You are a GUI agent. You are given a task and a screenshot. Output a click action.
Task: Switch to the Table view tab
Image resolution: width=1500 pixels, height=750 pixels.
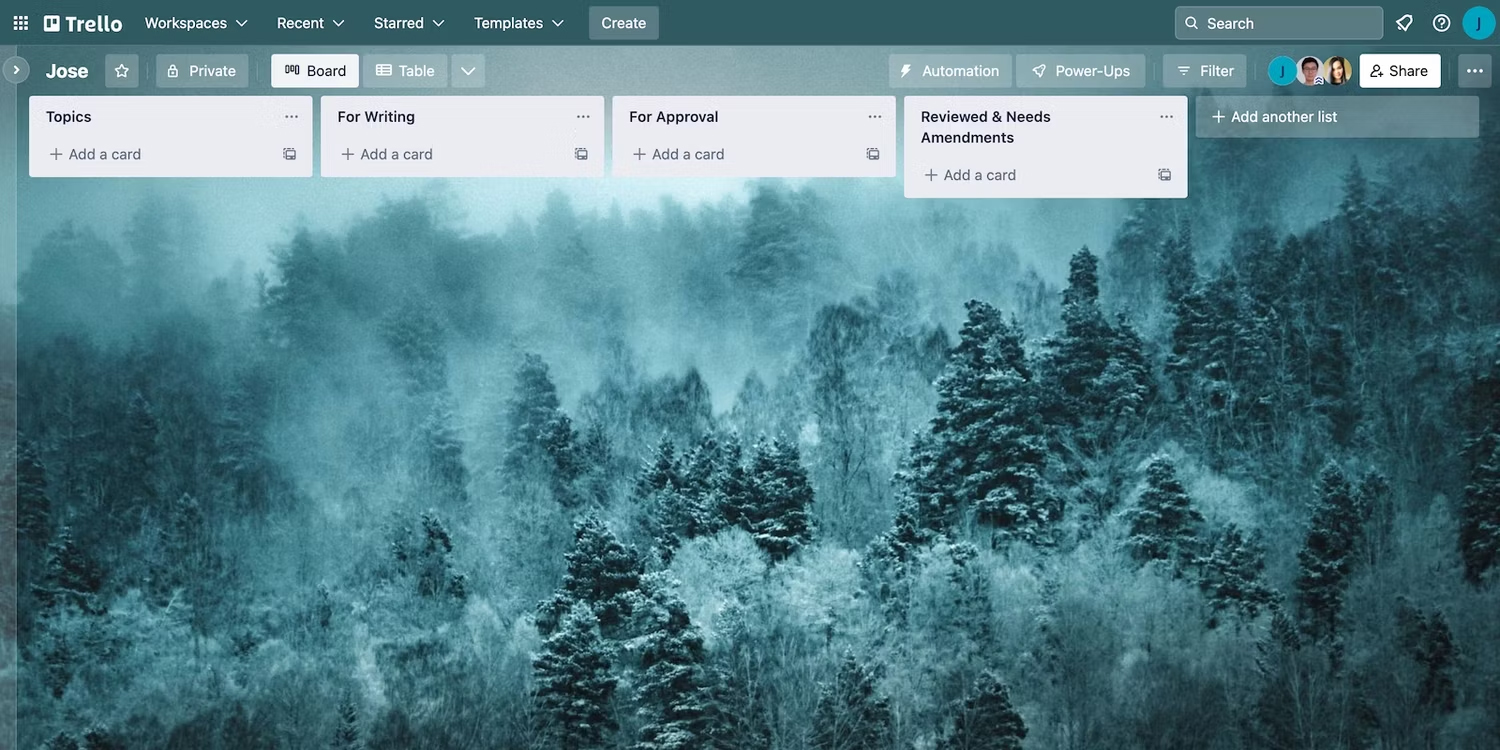pyautogui.click(x=405, y=70)
